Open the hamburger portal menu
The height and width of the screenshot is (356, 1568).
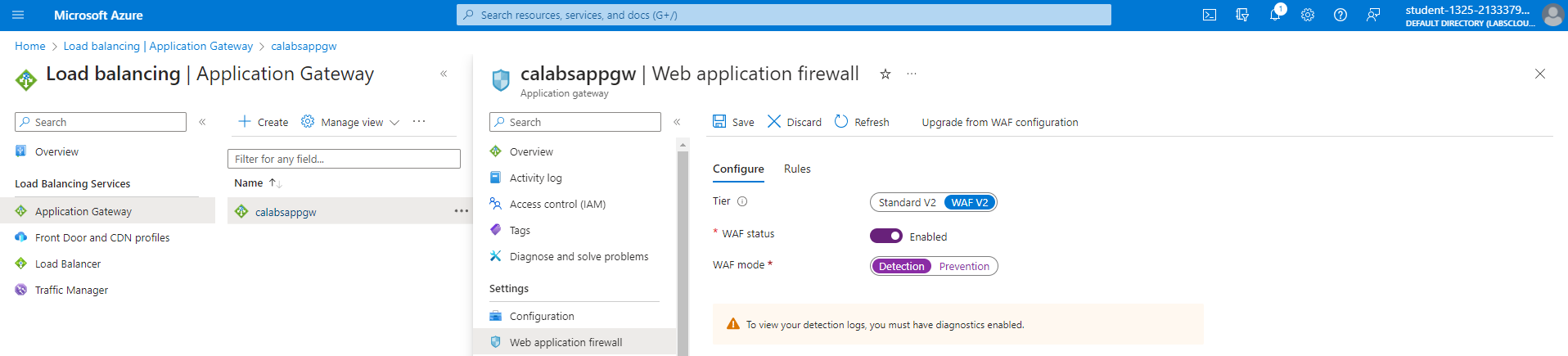pos(18,15)
